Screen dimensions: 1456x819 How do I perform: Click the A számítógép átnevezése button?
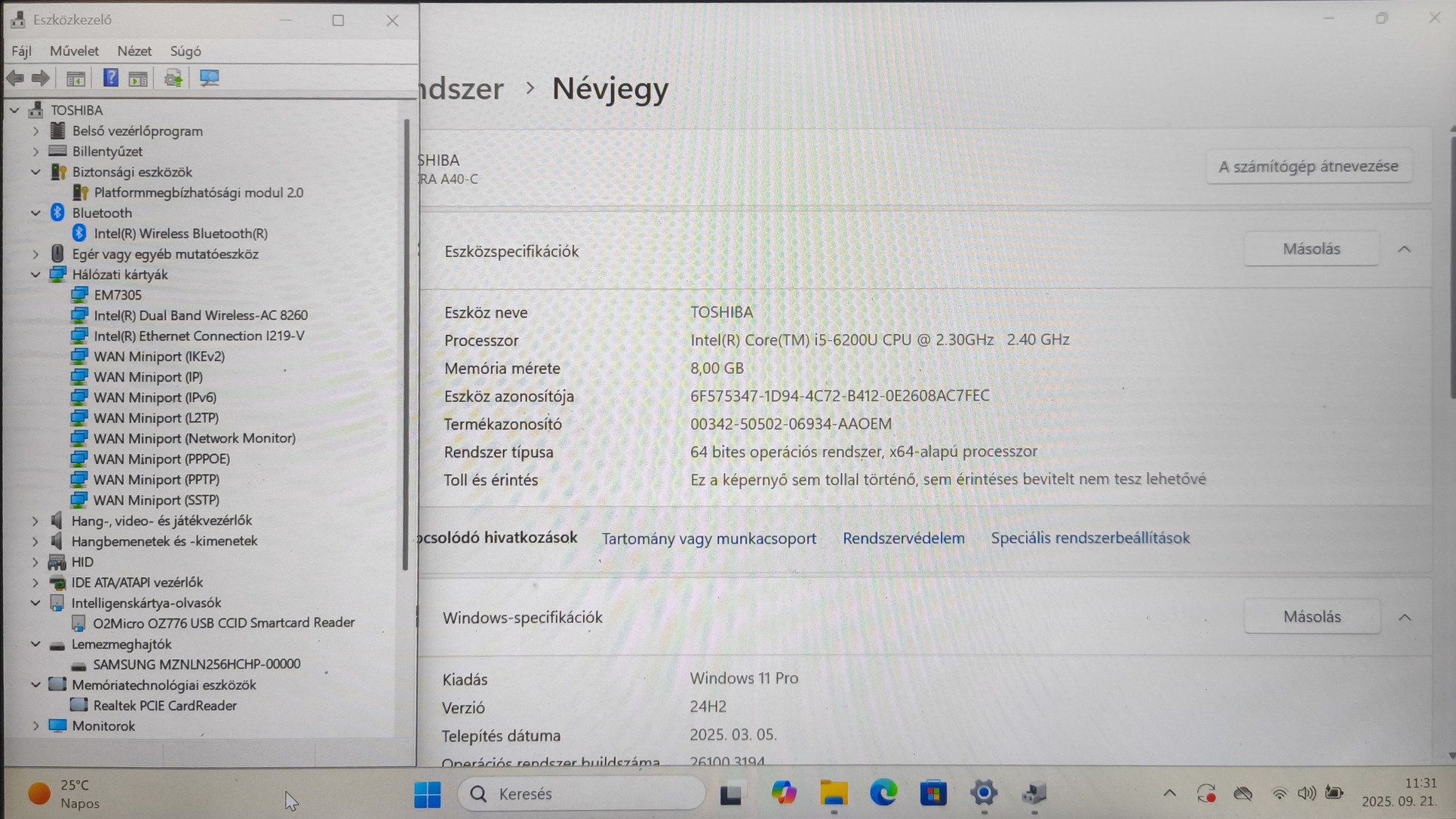tap(1308, 166)
